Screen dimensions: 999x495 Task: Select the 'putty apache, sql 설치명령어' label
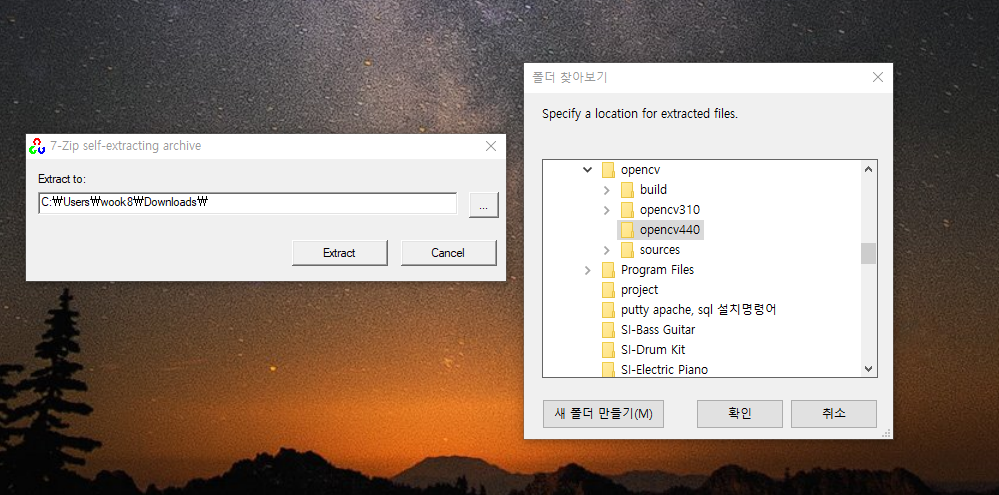click(699, 310)
